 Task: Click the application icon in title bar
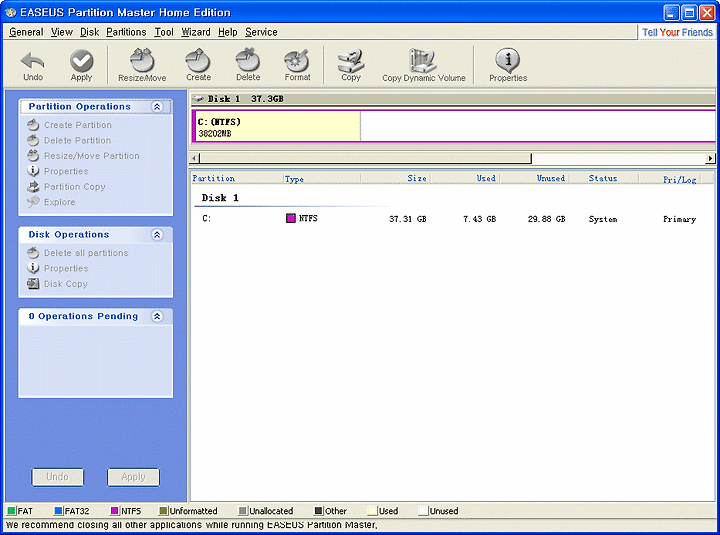10,12
